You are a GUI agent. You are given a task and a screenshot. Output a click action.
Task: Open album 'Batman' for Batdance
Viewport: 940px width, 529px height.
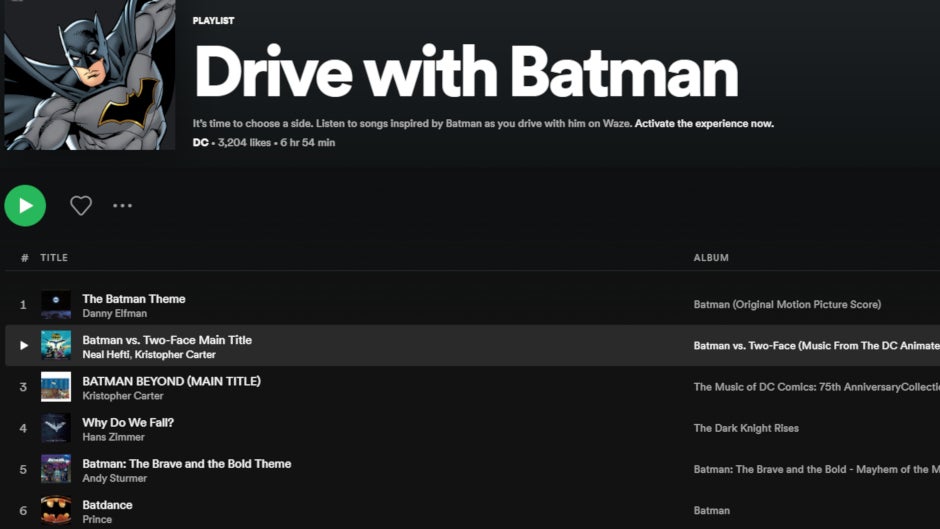pyautogui.click(x=712, y=510)
